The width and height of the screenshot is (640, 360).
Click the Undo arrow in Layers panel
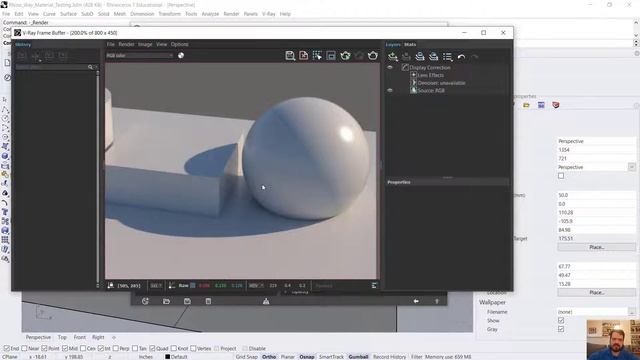[x=461, y=57]
